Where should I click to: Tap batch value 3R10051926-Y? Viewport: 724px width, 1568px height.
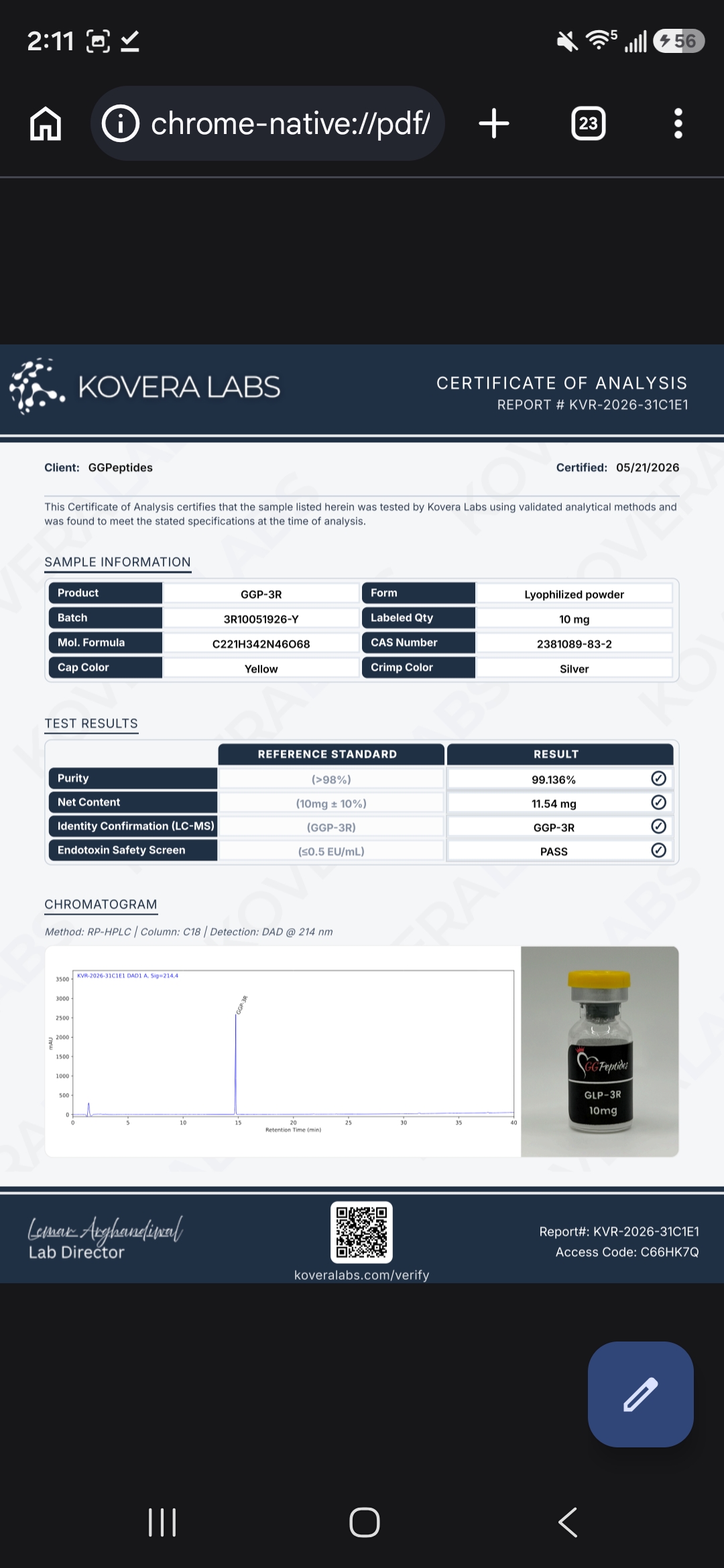tap(261, 619)
